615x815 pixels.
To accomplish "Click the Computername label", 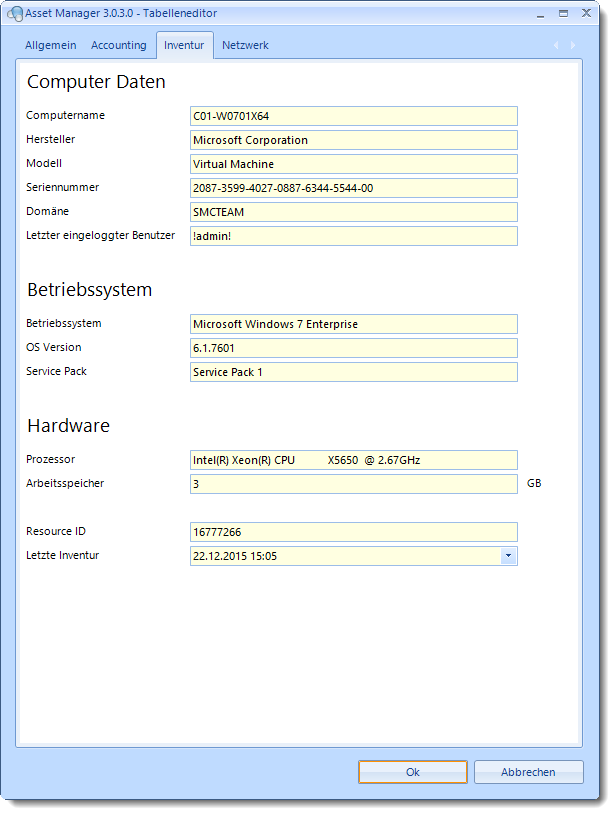I will [66, 115].
